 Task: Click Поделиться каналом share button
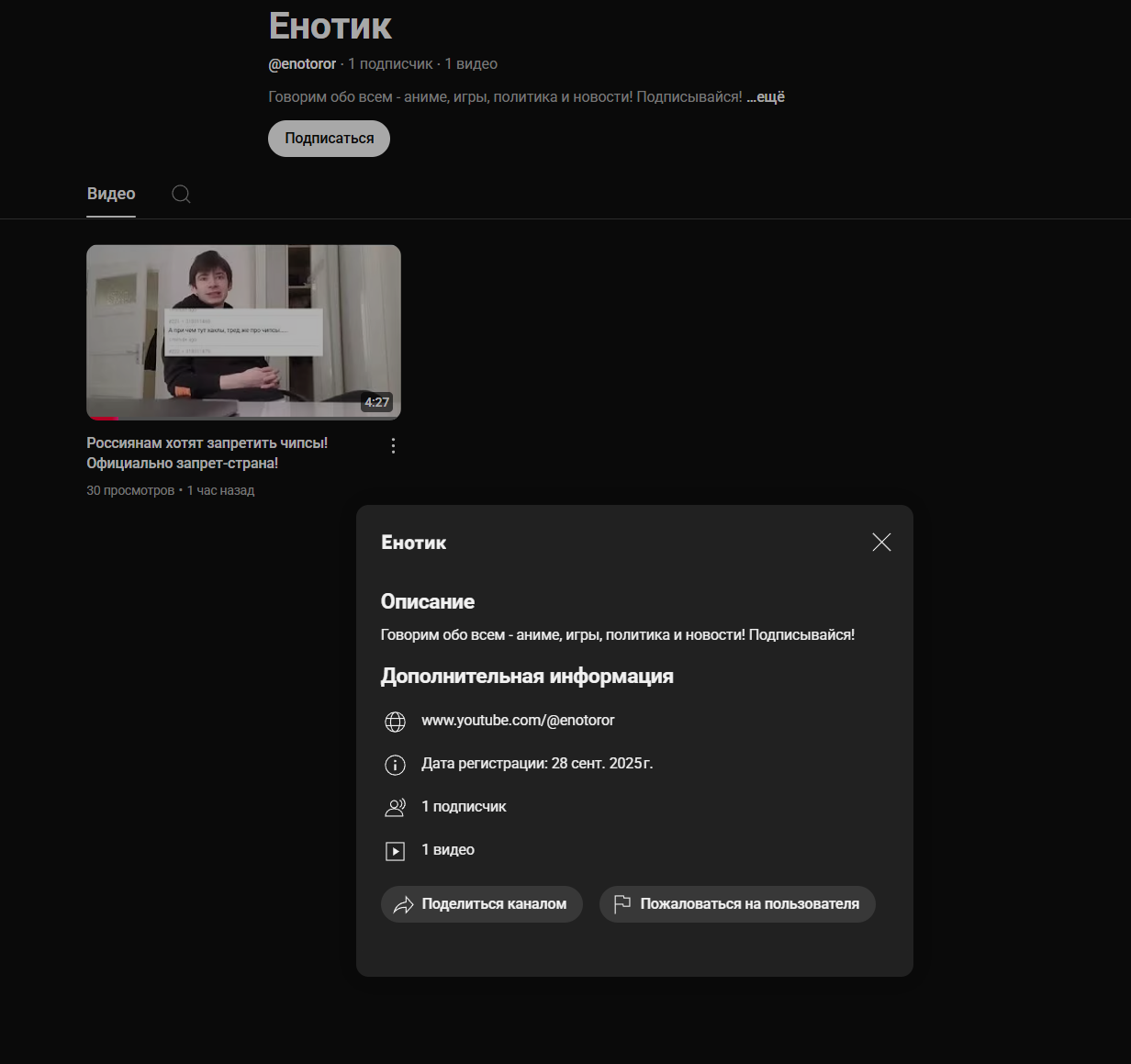pyautogui.click(x=482, y=904)
